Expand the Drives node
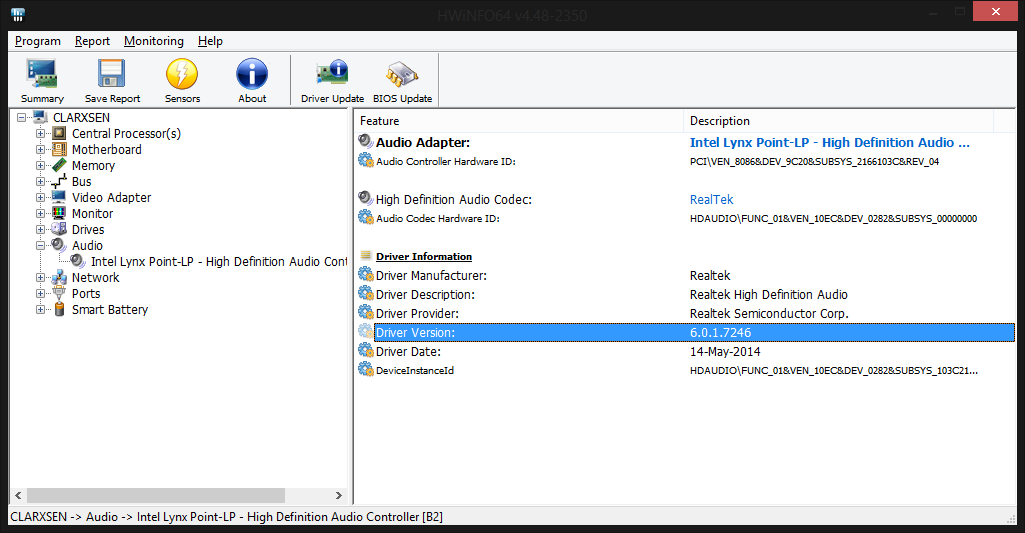Image resolution: width=1025 pixels, height=533 pixels. coord(41,230)
